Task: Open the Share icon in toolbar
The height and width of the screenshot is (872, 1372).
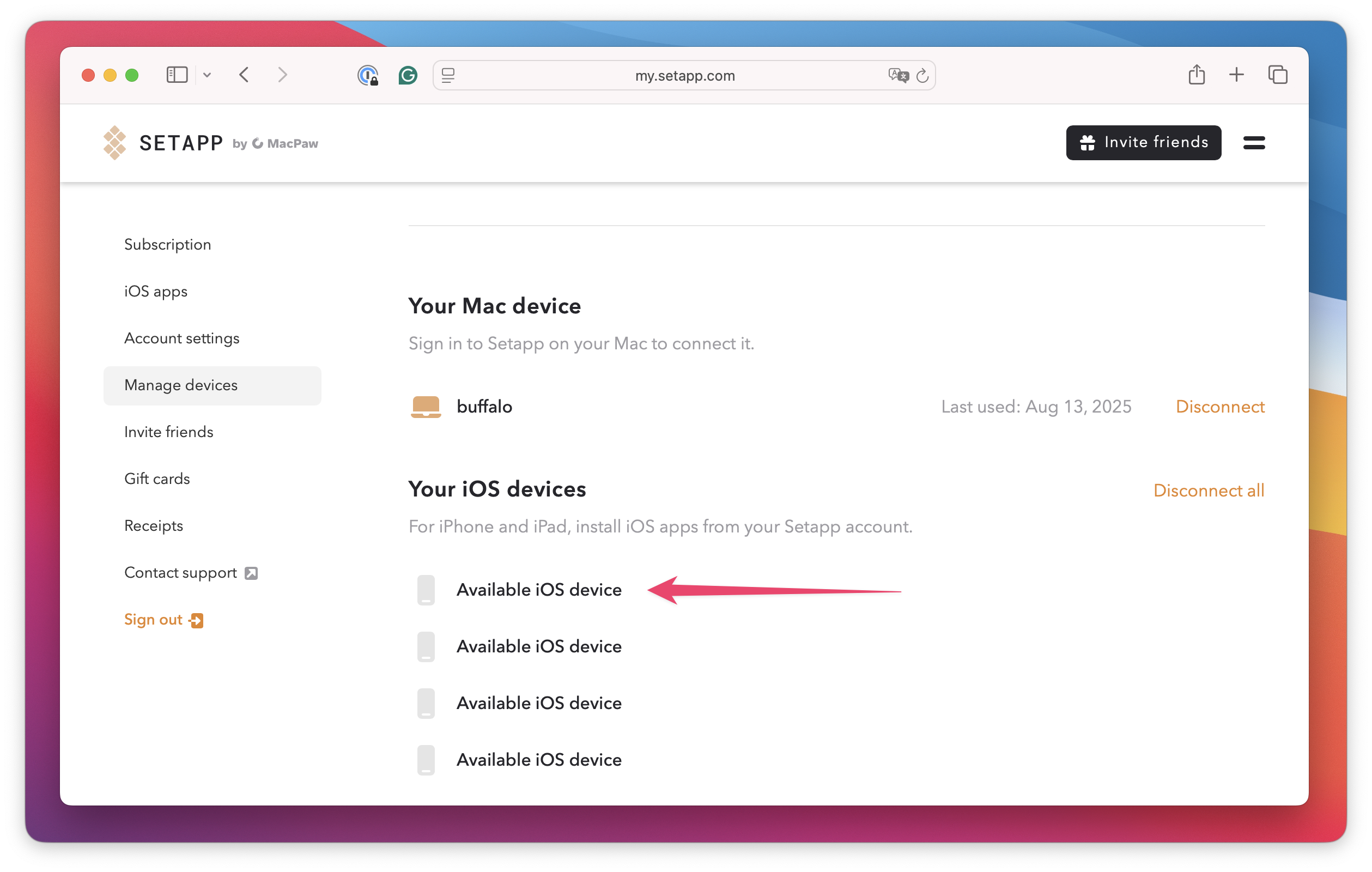Action: [x=1196, y=74]
